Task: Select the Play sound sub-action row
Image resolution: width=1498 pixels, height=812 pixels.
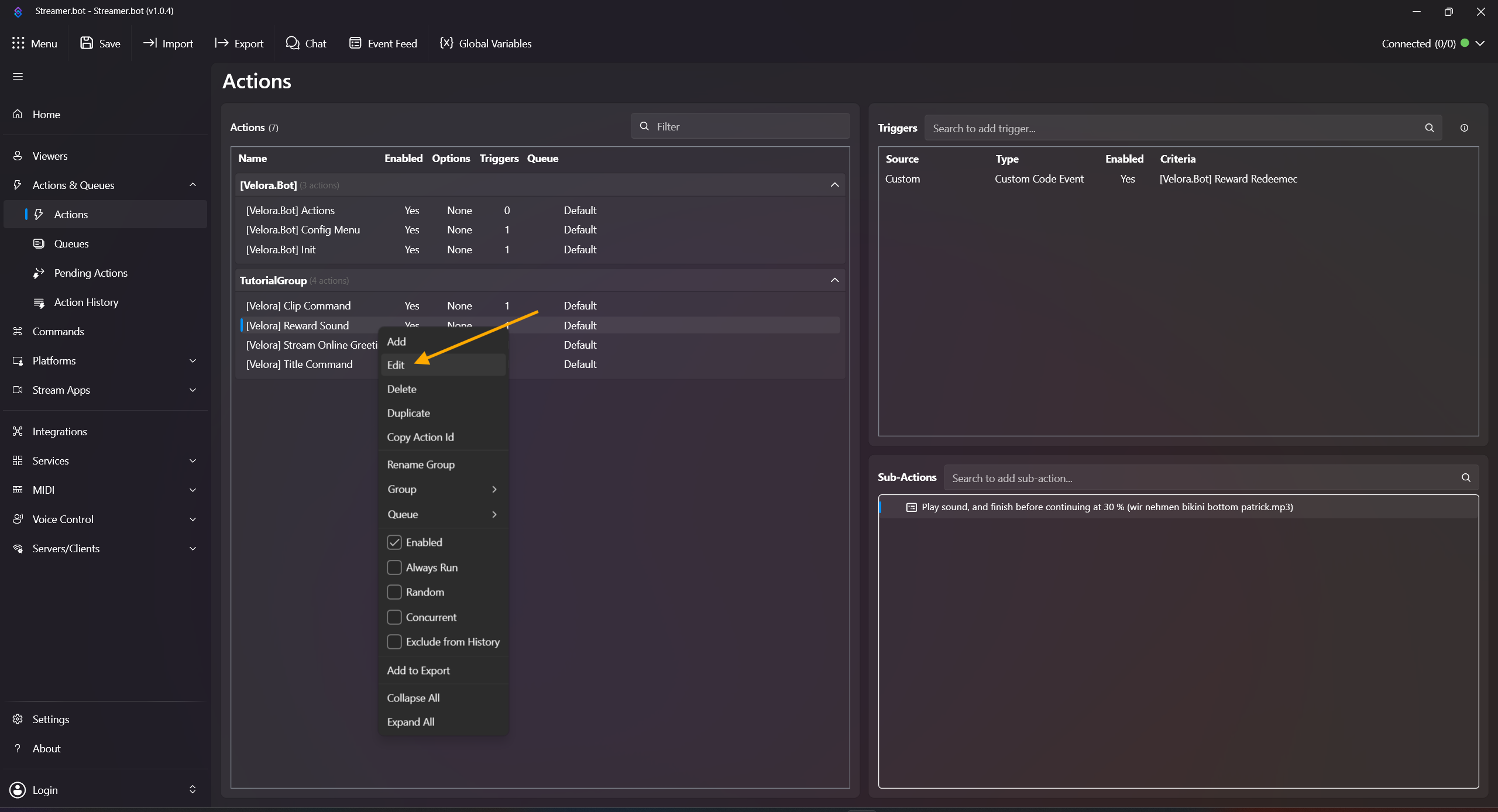Action: pyautogui.click(x=1106, y=507)
